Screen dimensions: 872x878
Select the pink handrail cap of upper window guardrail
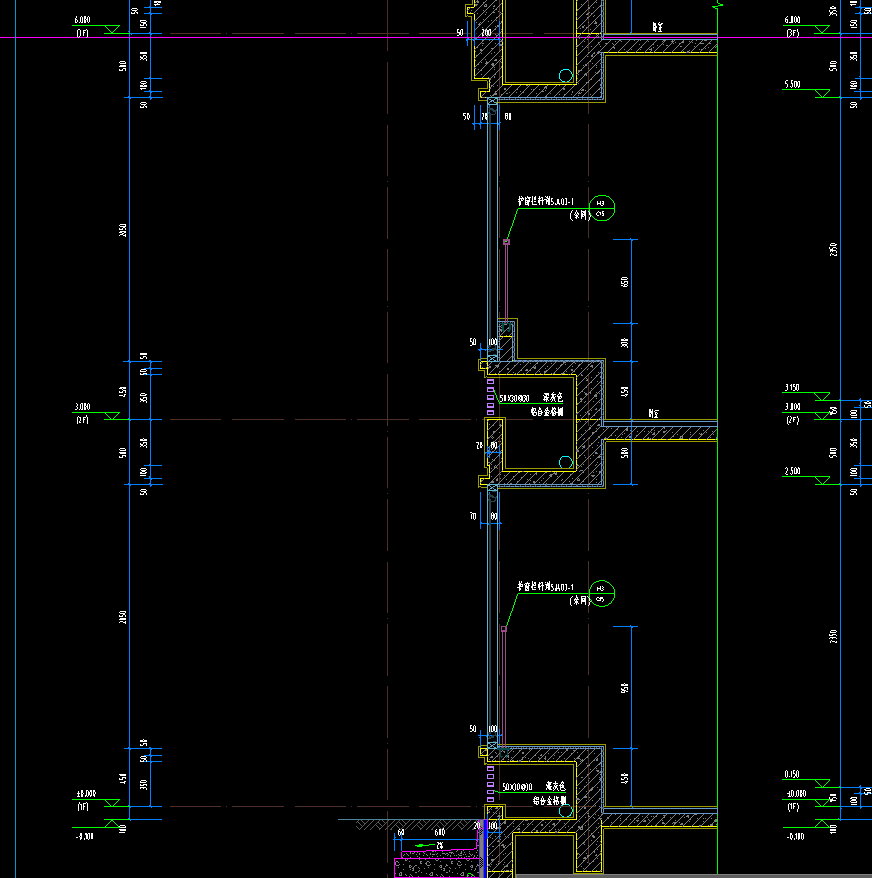click(506, 242)
